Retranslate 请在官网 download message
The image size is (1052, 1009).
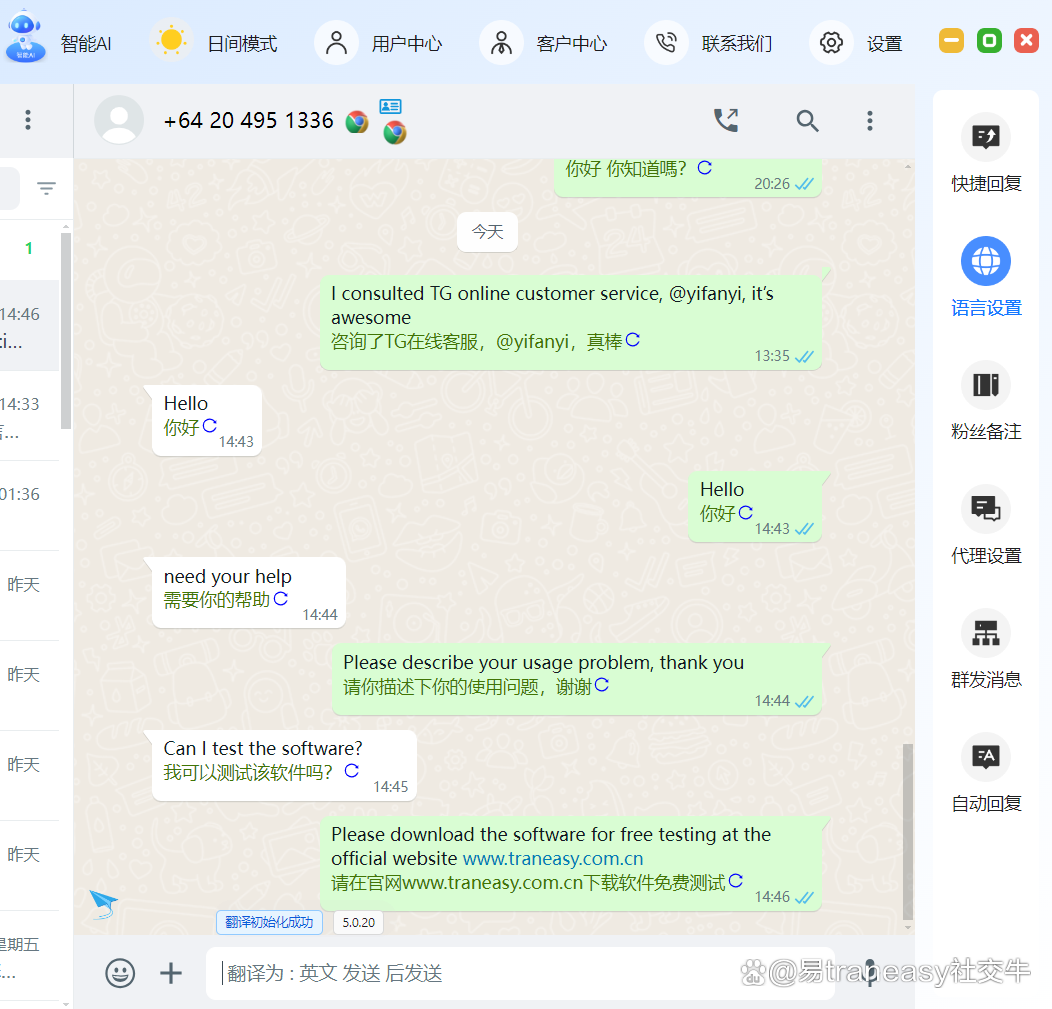click(736, 881)
